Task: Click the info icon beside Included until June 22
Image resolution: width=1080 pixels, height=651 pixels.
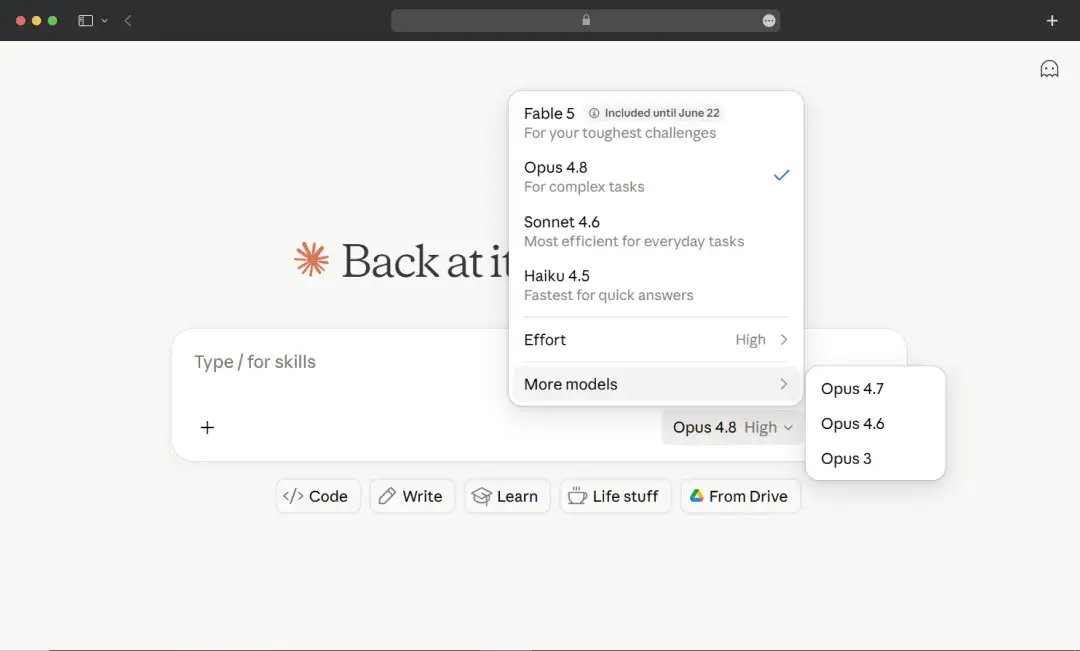Action: click(594, 113)
